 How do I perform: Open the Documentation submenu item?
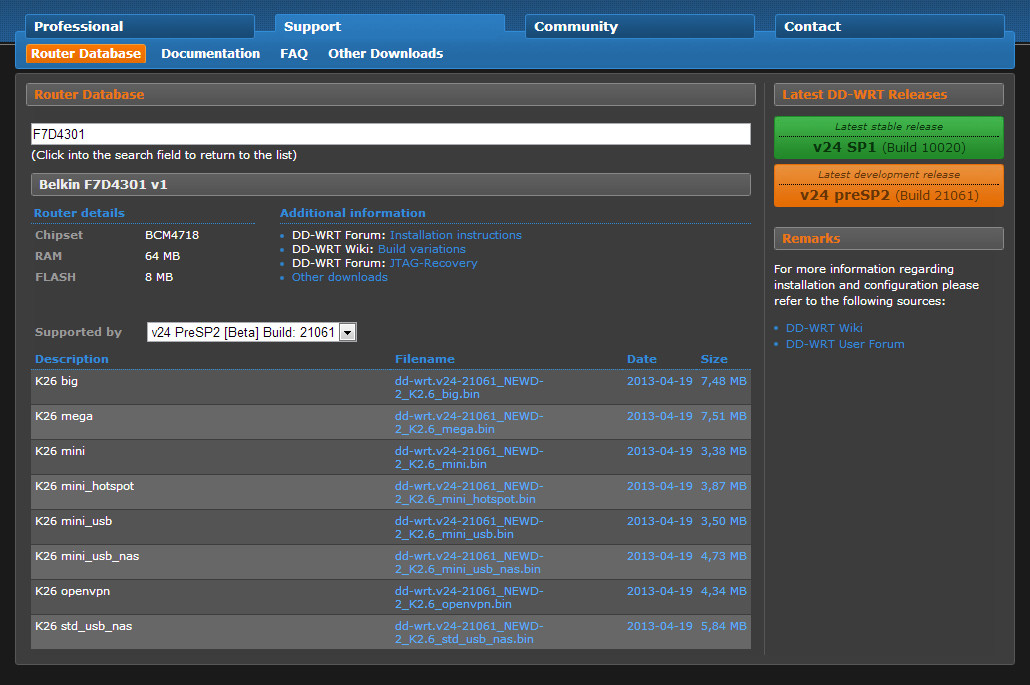tap(211, 53)
